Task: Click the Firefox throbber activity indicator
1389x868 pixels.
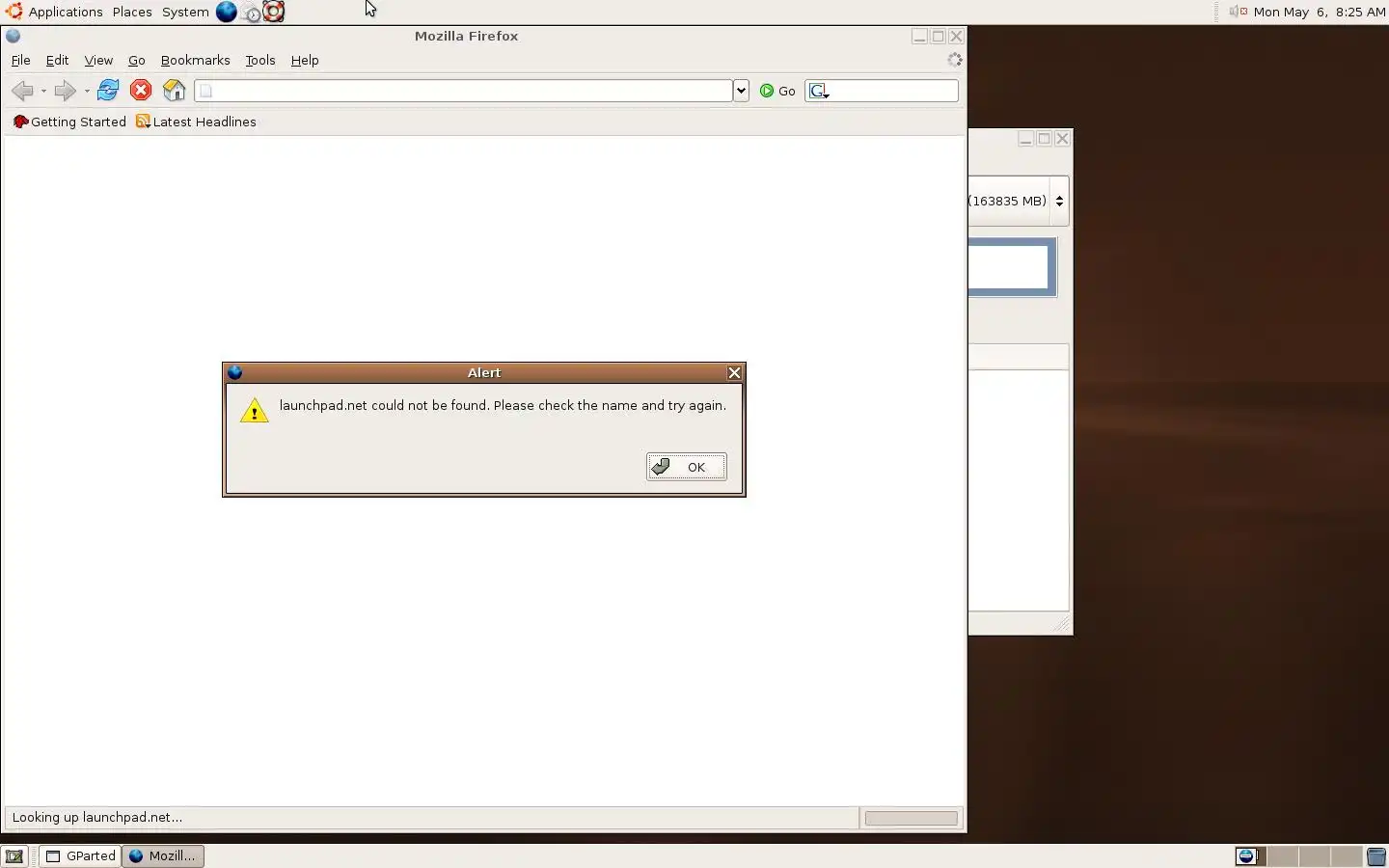Action: [x=955, y=60]
